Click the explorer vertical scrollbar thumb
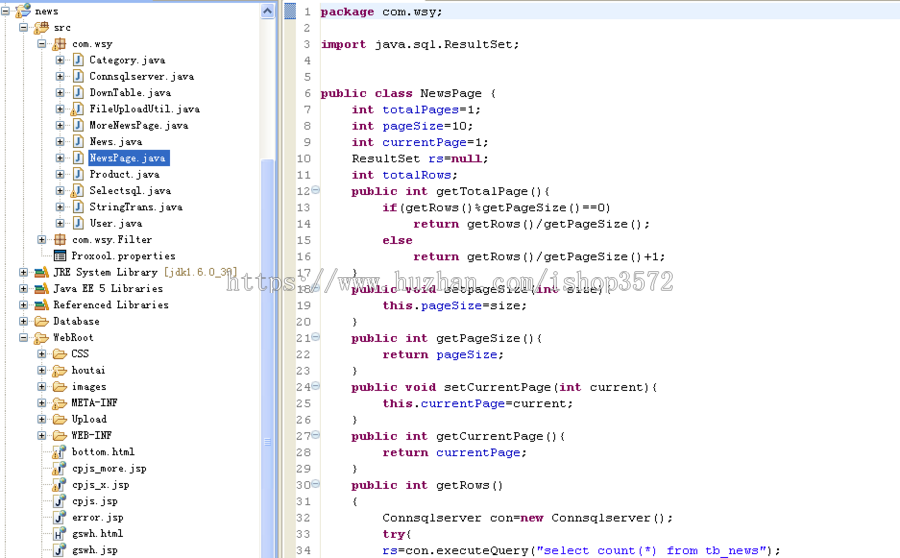Image resolution: width=900 pixels, height=558 pixels. [x=267, y=356]
